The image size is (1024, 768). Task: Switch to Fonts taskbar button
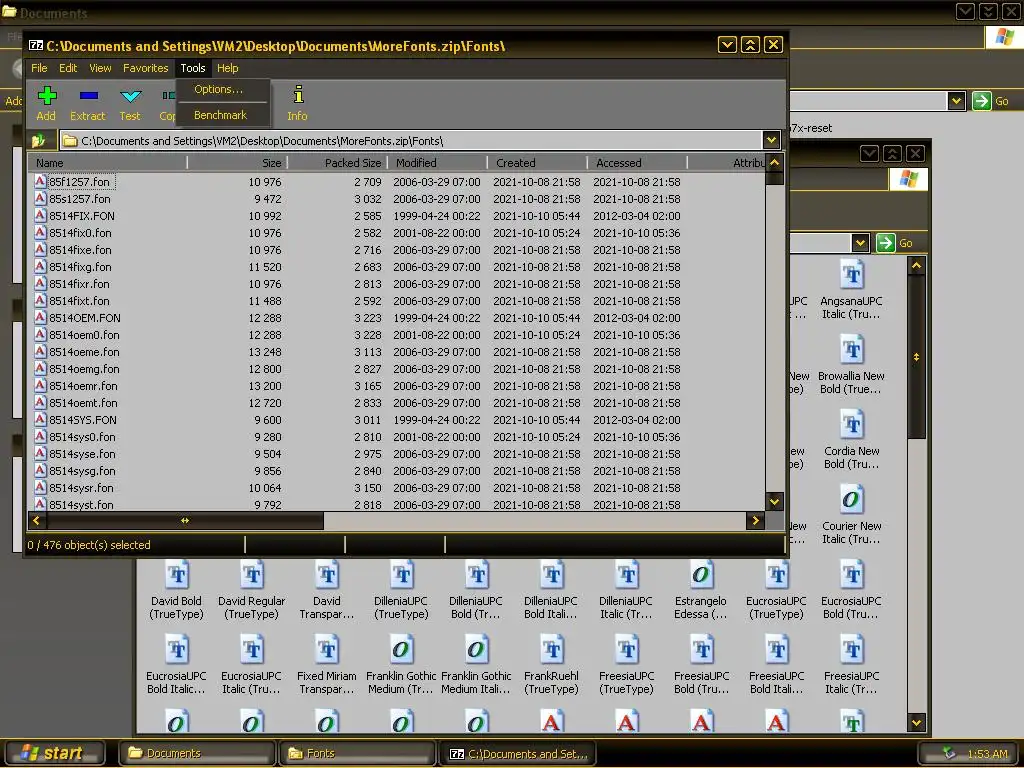click(x=357, y=753)
